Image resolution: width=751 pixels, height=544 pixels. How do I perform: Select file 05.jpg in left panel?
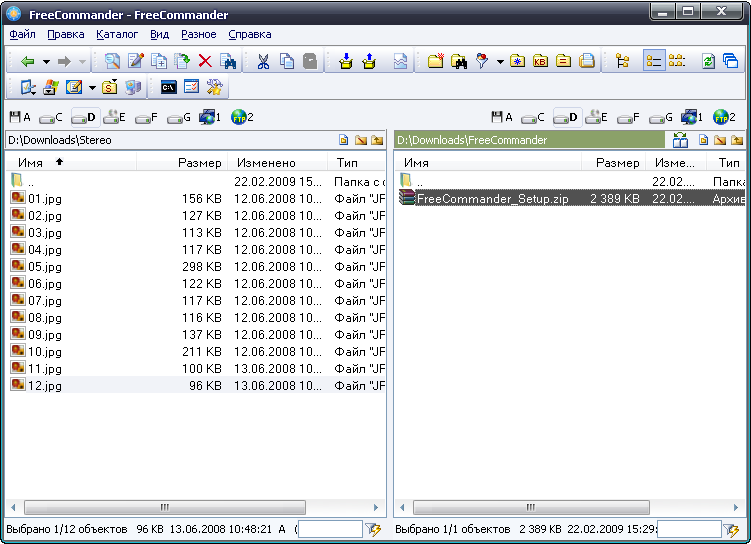197,267
